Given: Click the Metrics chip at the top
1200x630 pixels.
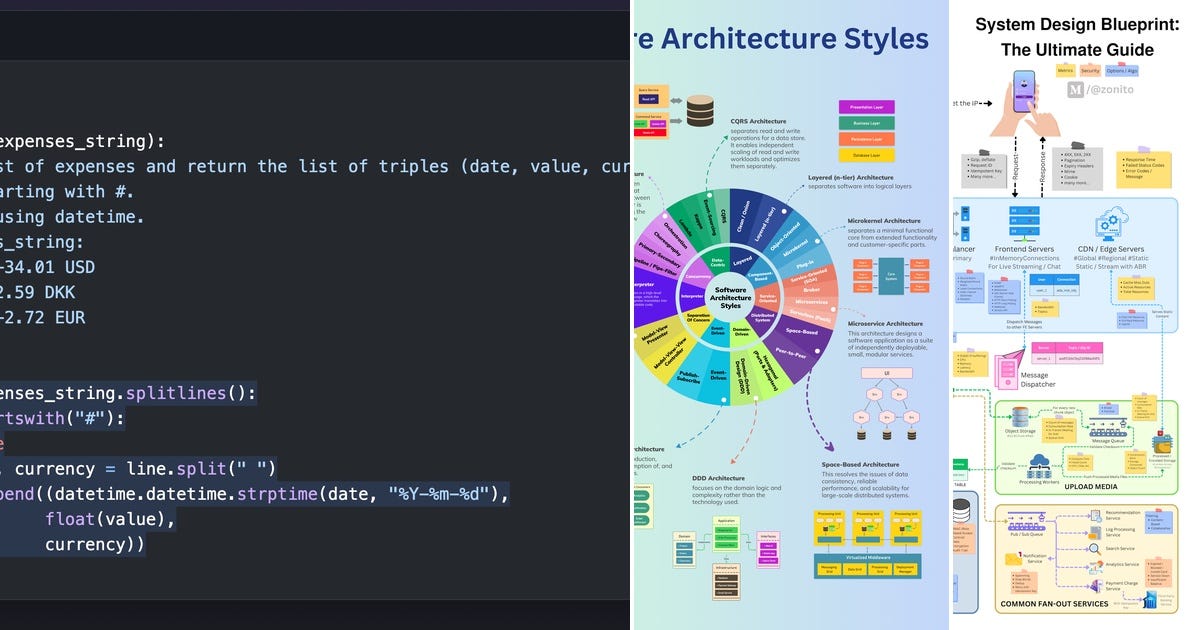Looking at the screenshot, I should point(1066,70).
